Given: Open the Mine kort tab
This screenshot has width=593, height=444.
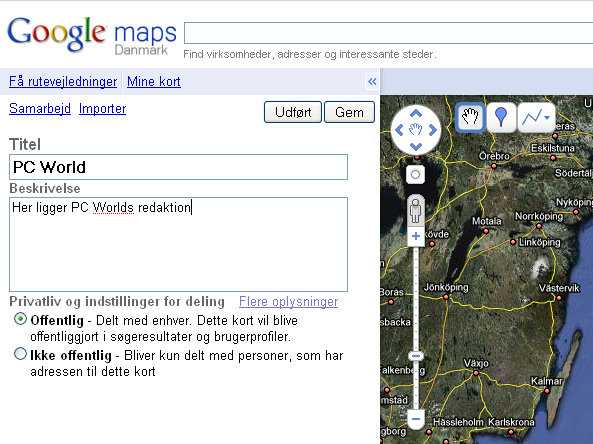Looking at the screenshot, I should pyautogui.click(x=154, y=81).
